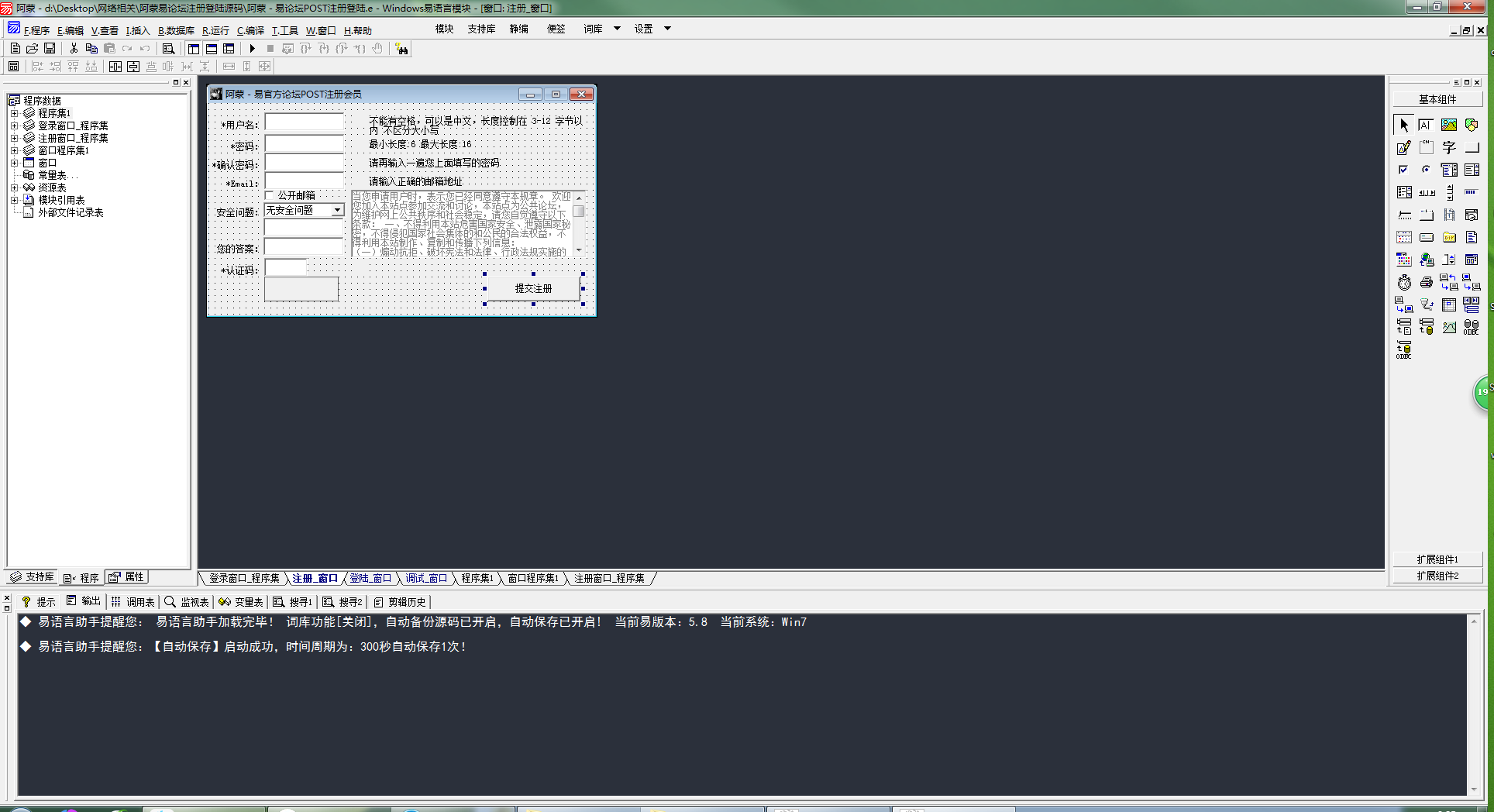Open the 词库 dropdown arrow
The width and height of the screenshot is (1494, 812).
pyautogui.click(x=617, y=29)
